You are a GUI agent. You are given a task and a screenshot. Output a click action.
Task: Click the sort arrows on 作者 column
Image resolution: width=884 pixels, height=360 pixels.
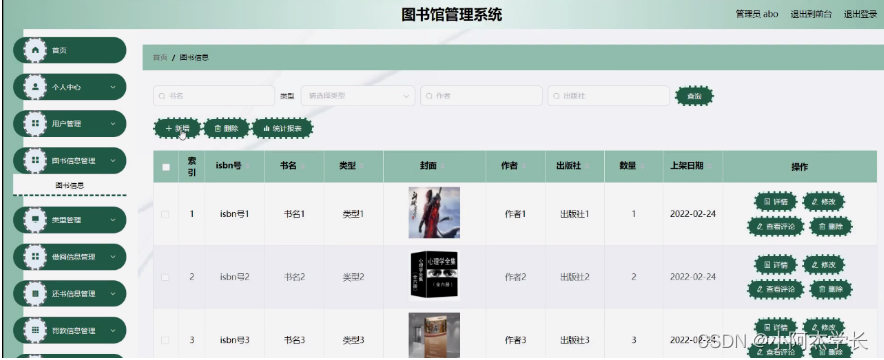(x=524, y=166)
